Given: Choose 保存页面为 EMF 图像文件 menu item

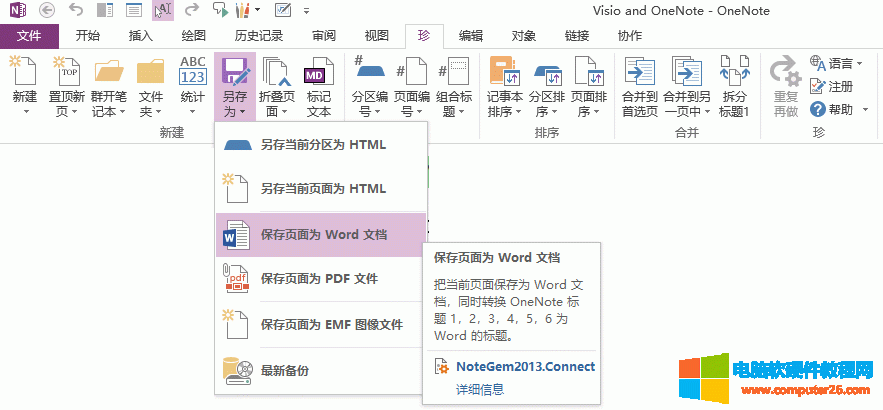Looking at the screenshot, I should point(321,325).
